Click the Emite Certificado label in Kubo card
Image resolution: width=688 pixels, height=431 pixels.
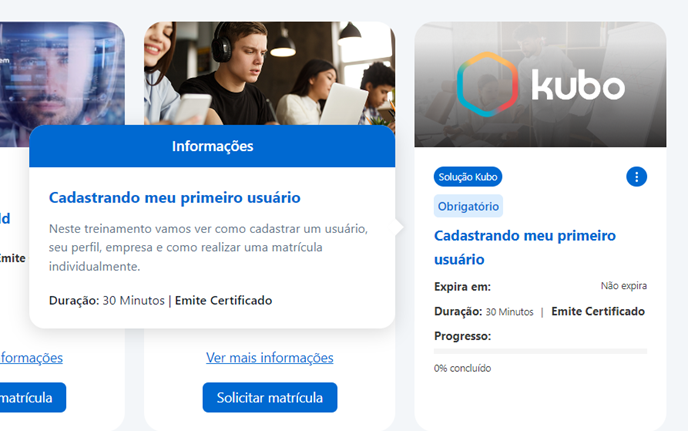pos(598,311)
